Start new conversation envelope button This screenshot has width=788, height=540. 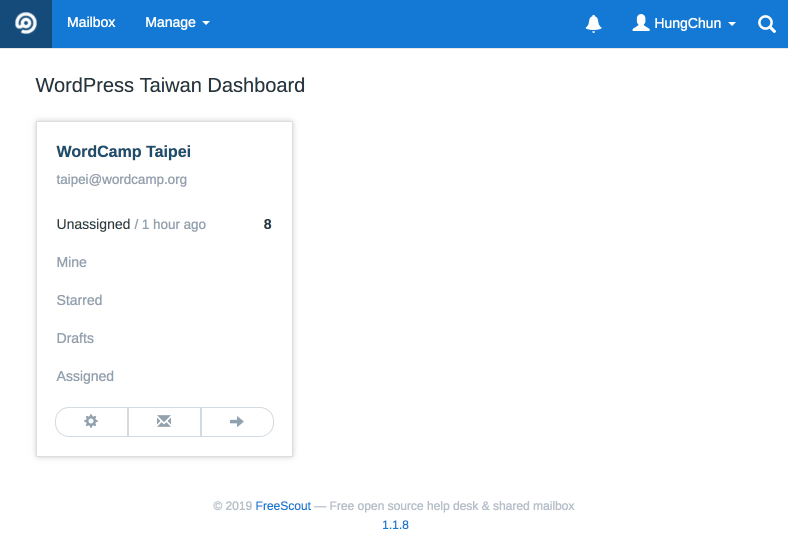[x=164, y=421]
